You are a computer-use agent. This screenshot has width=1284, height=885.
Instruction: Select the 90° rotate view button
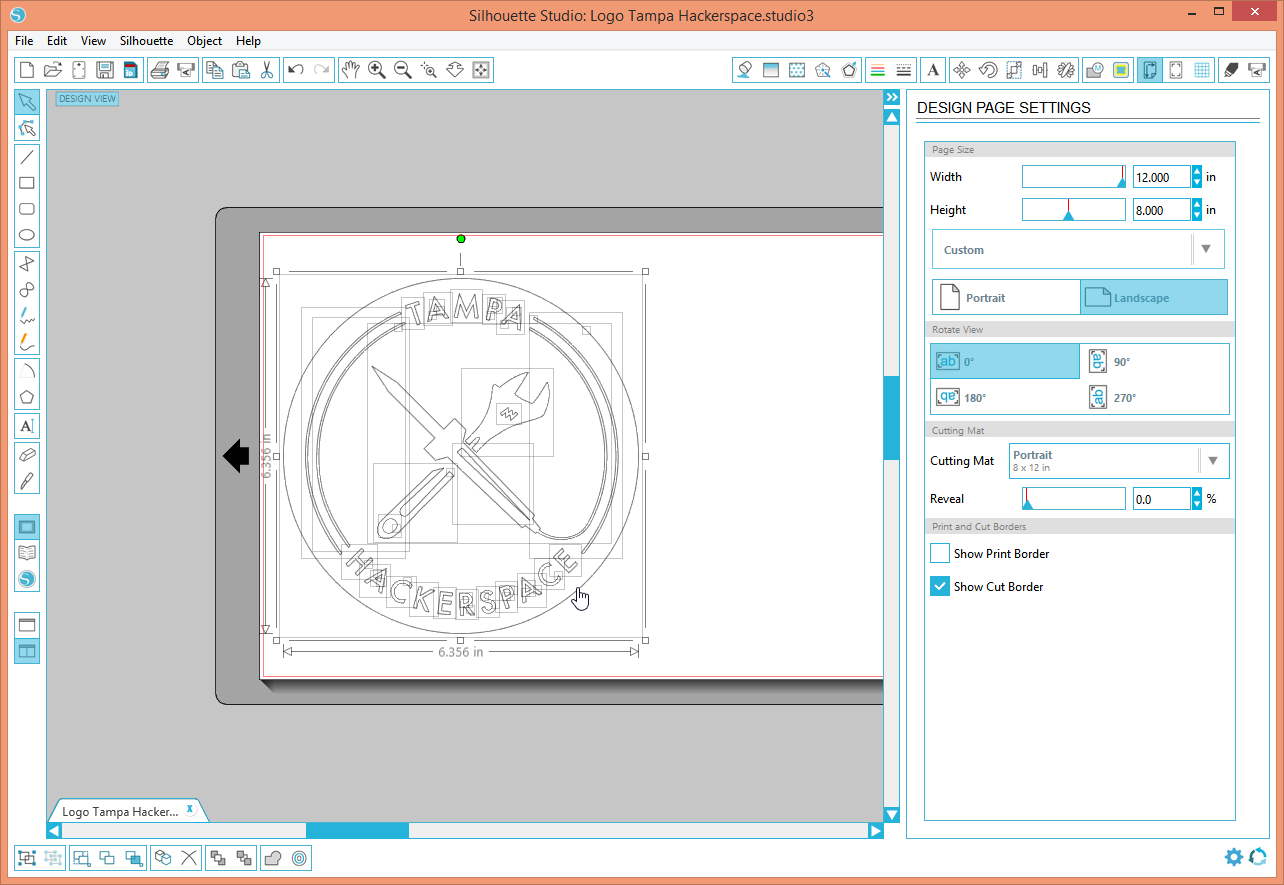tap(1110, 361)
